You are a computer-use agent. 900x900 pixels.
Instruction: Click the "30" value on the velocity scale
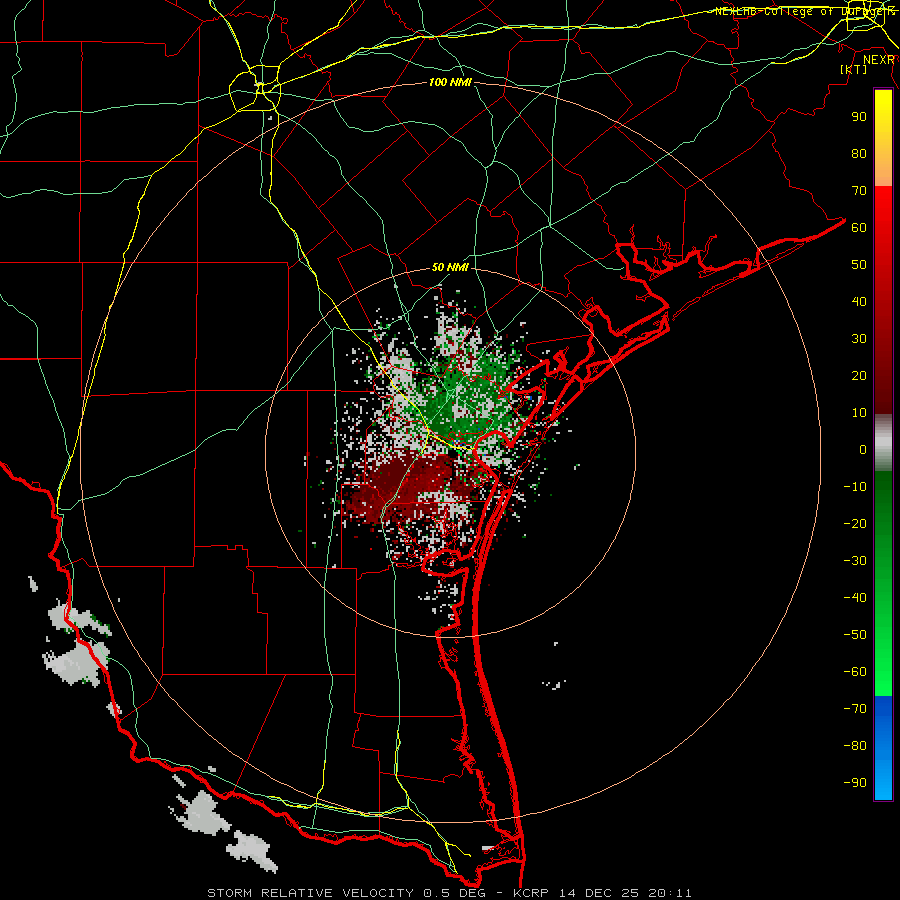click(859, 339)
